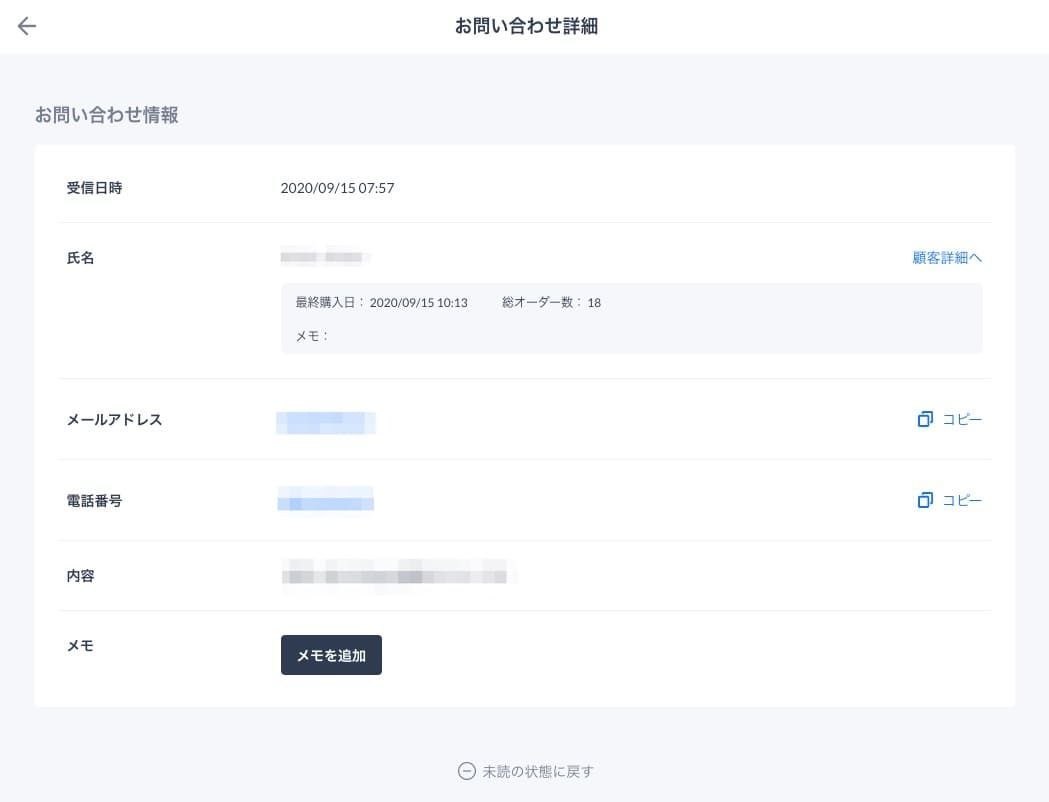Click the お問い合わせ情報 section header
The height and width of the screenshot is (802, 1049).
(x=107, y=115)
